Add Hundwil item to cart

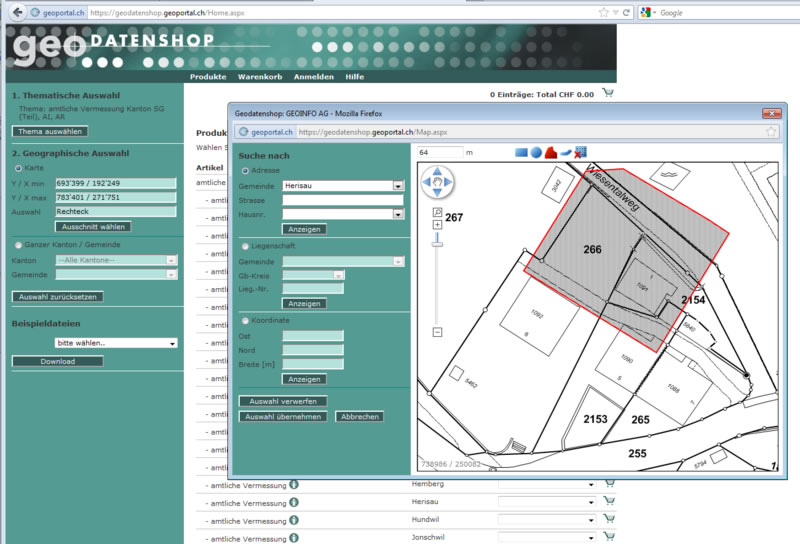[609, 519]
